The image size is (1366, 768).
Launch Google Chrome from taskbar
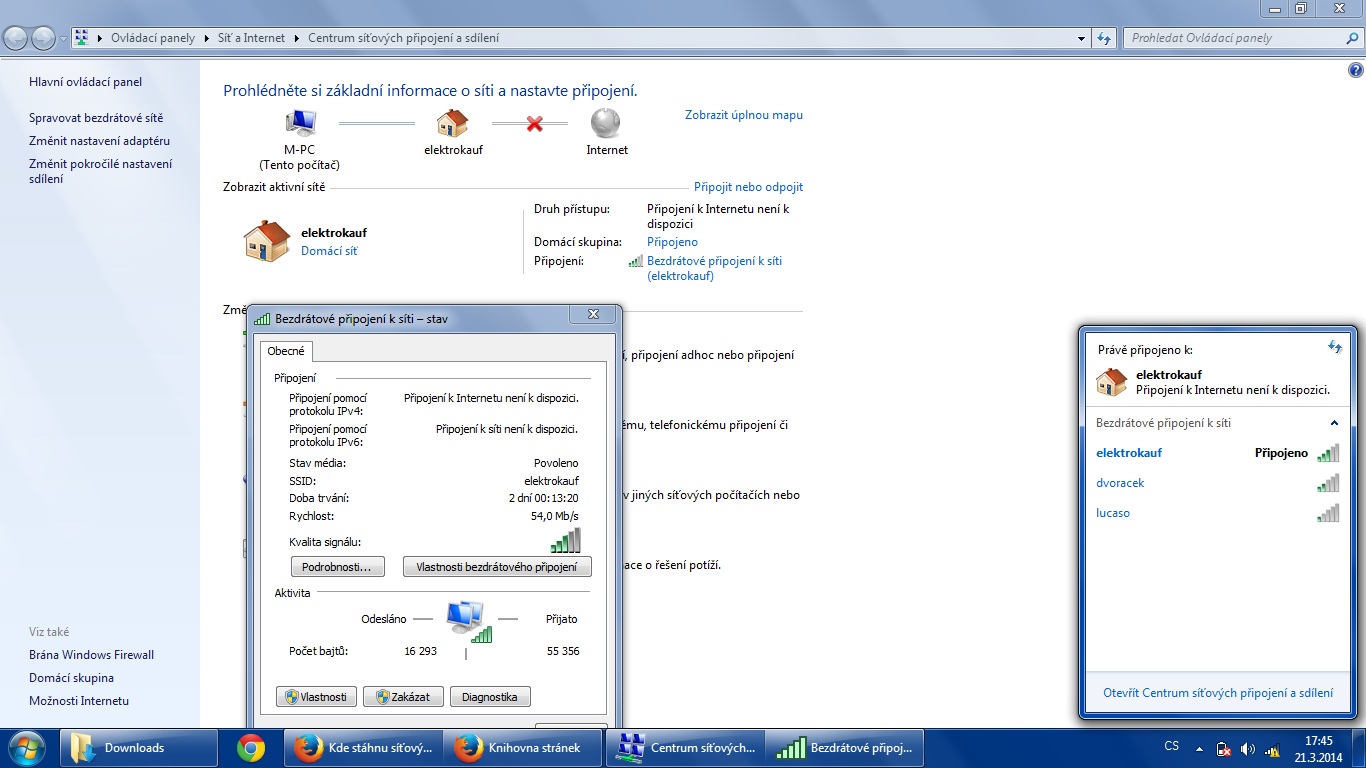[x=250, y=748]
